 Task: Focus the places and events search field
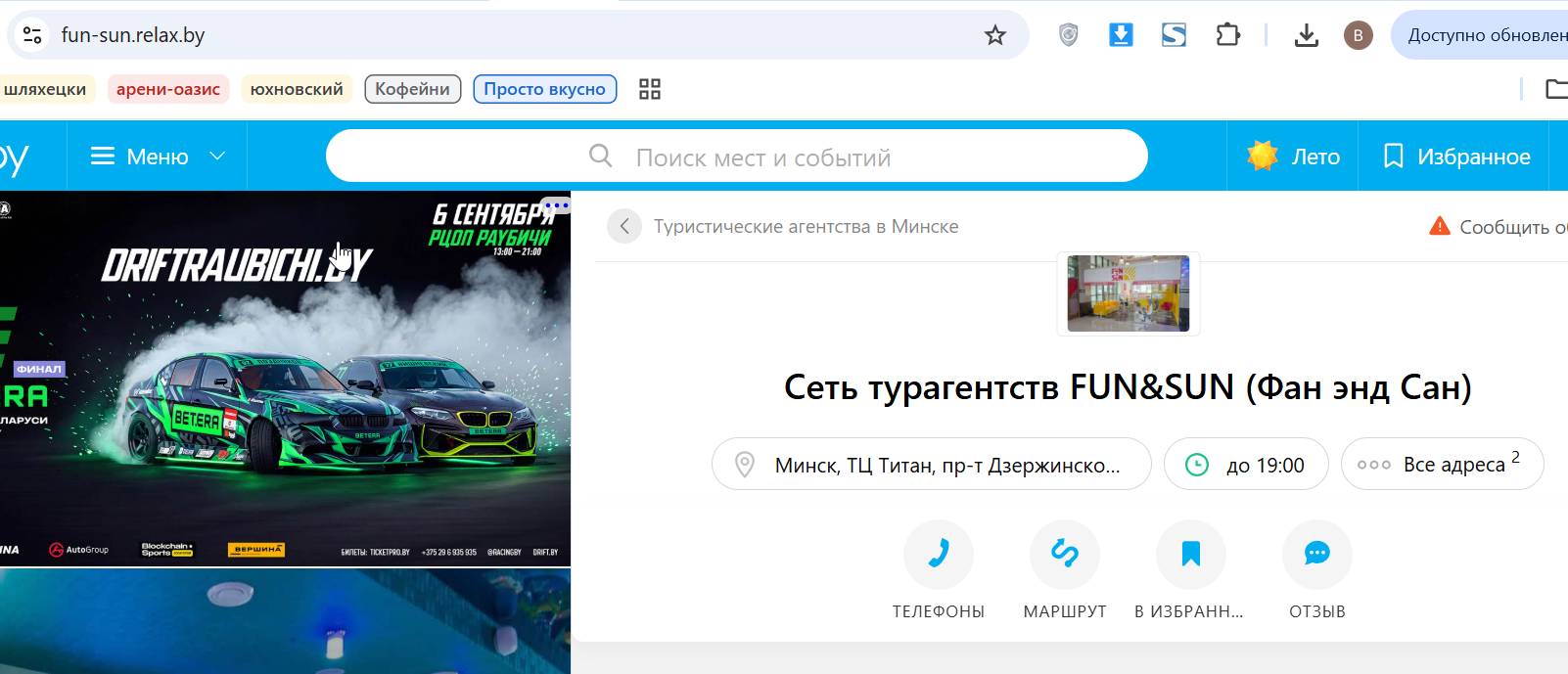click(736, 157)
